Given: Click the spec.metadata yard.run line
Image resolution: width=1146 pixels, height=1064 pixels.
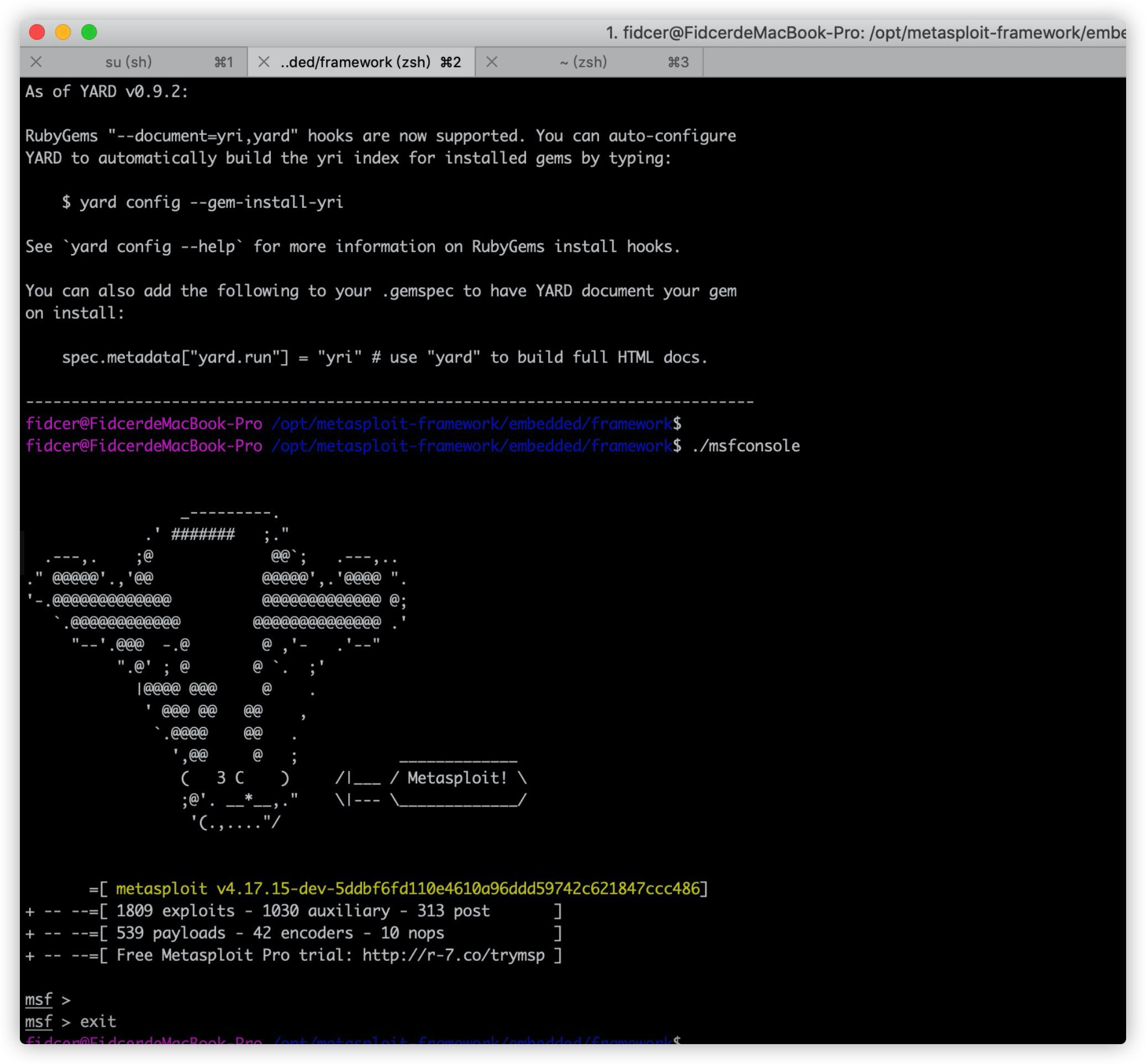Looking at the screenshot, I should pyautogui.click(x=384, y=357).
